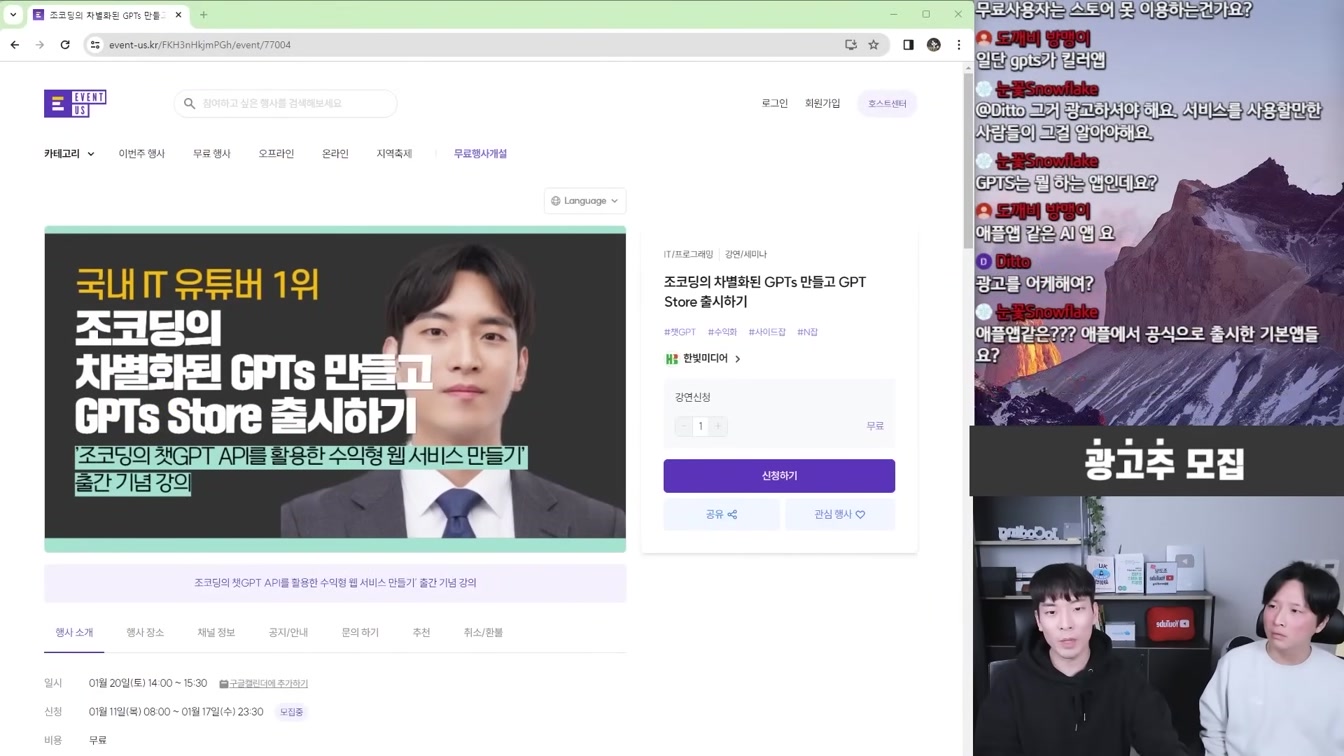1344x756 pixels.
Task: Click the install/cast icon in address bar
Action: click(851, 45)
